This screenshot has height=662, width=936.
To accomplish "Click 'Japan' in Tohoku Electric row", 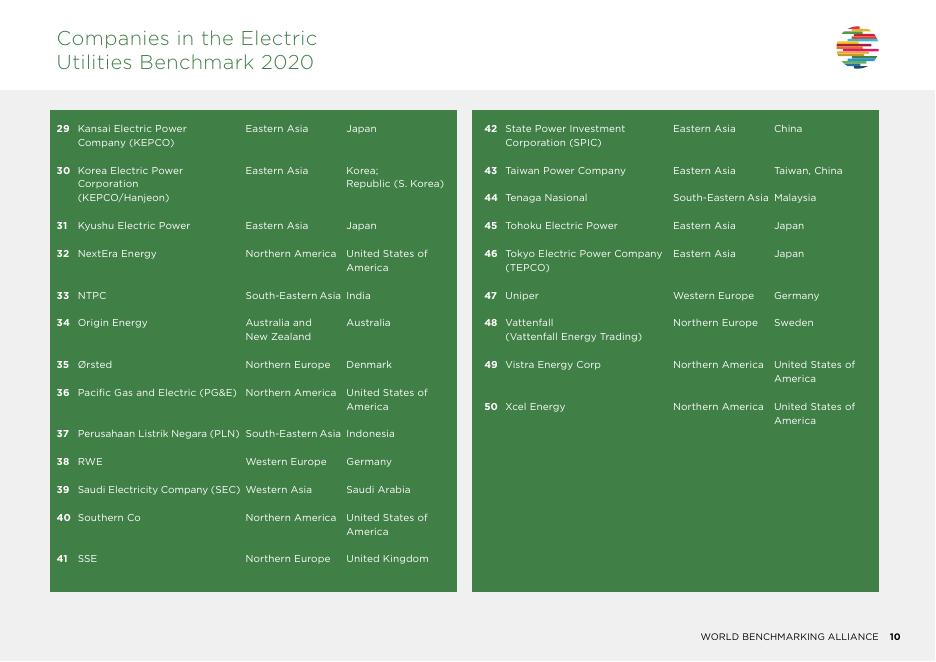I will (789, 226).
